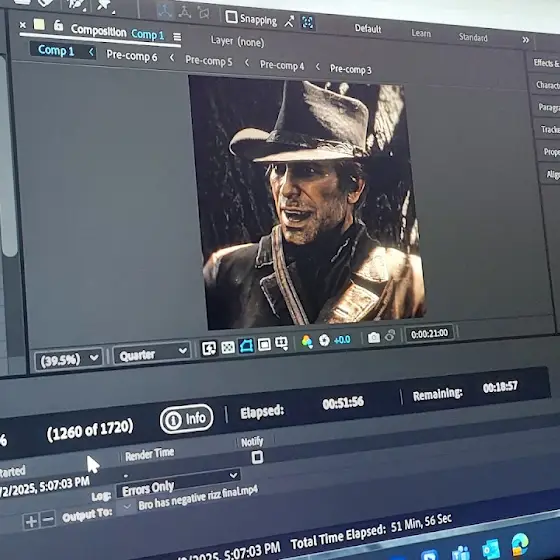Screen dimensions: 560x560
Task: Open Microsoft Teams from taskbar
Action: 461,553
